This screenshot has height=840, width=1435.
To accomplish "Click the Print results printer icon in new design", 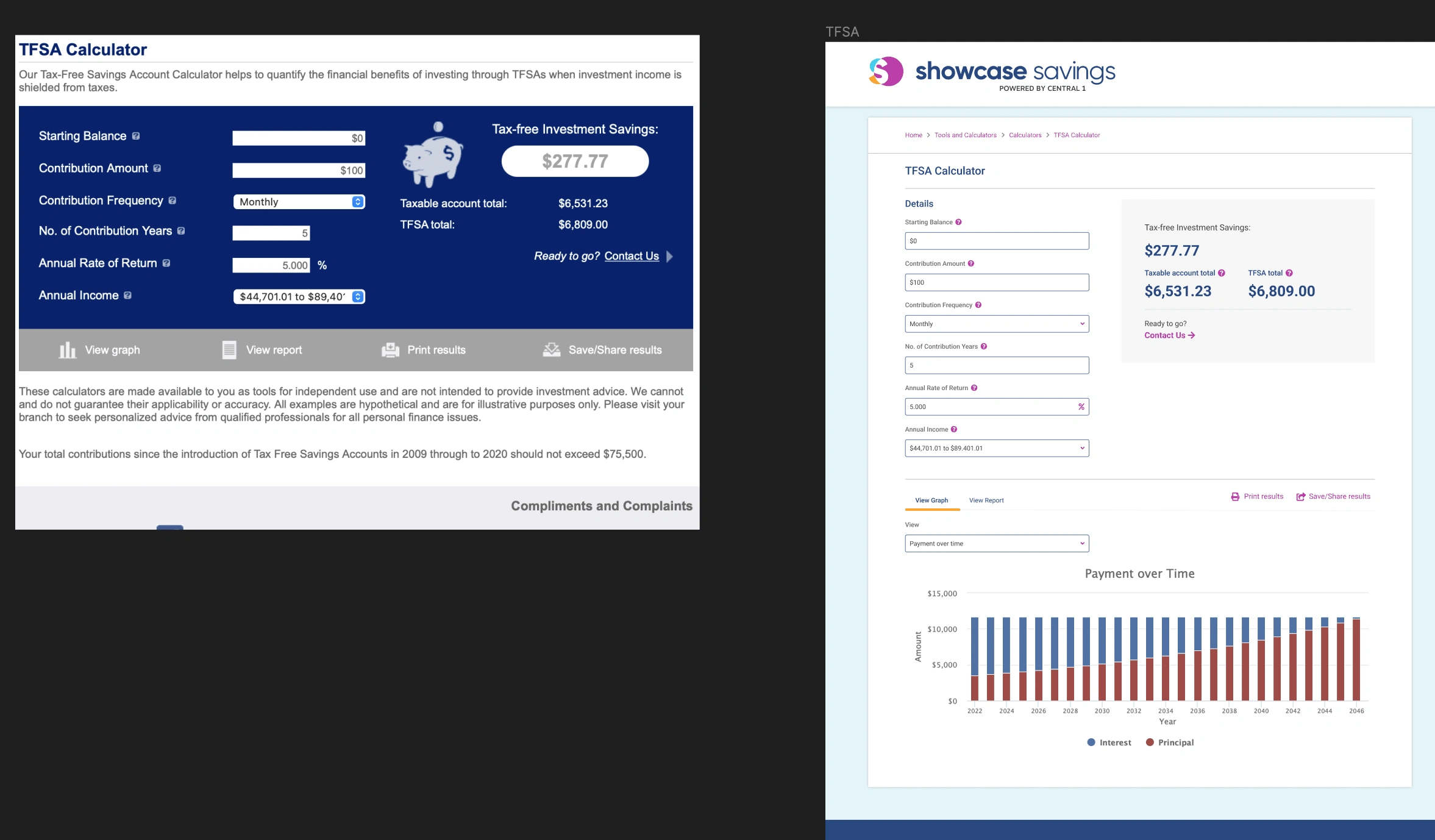I will point(1235,497).
